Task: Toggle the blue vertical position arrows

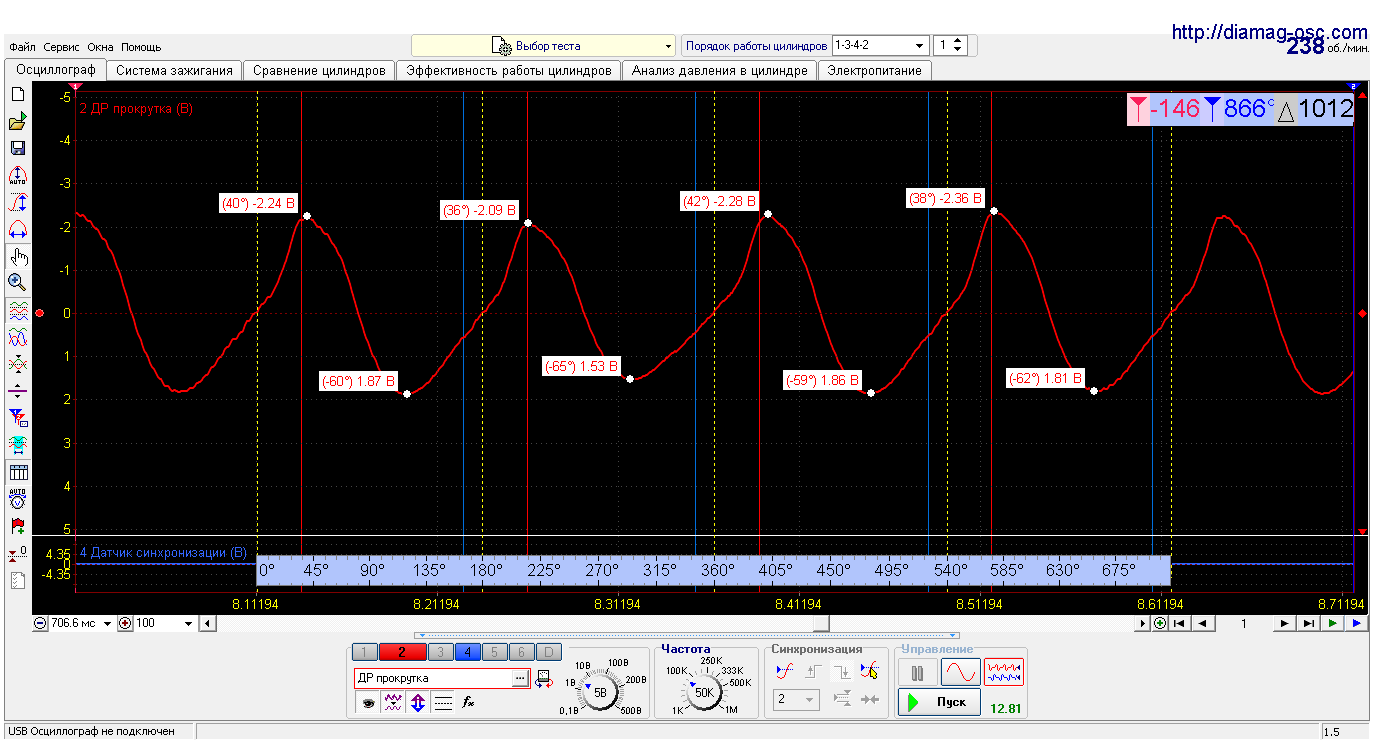Action: pos(418,703)
